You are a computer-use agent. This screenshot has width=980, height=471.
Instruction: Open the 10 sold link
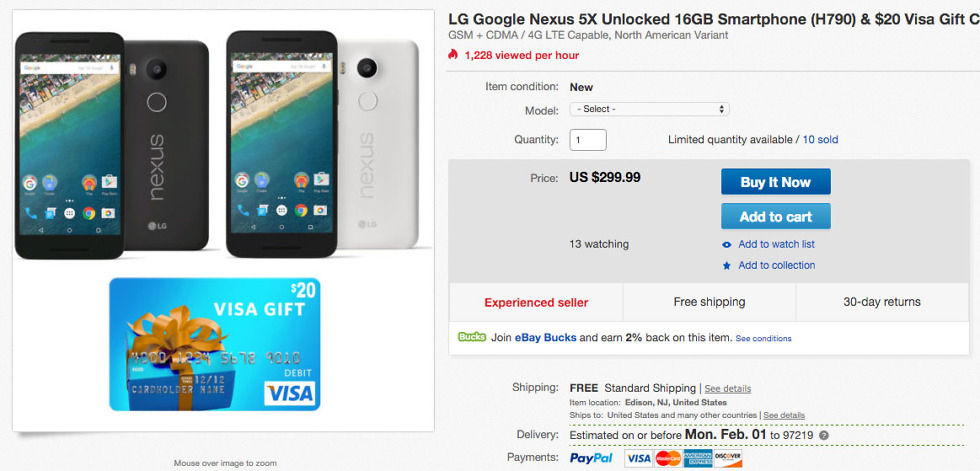(x=820, y=140)
